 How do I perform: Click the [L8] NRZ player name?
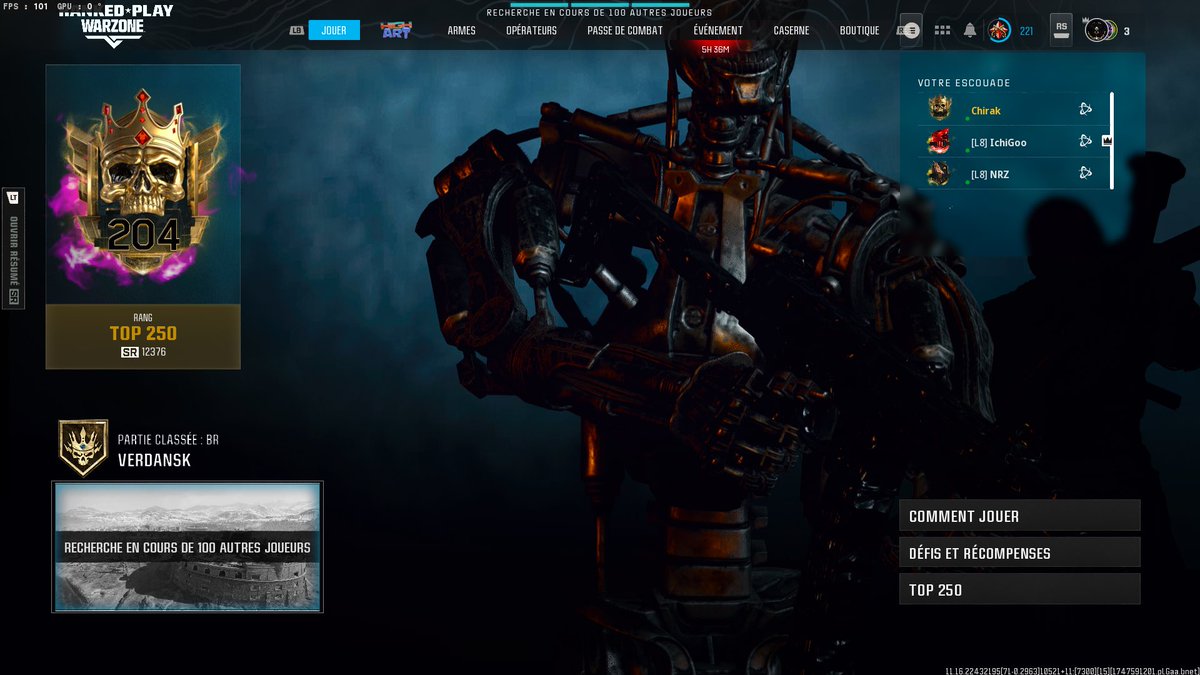coord(989,174)
